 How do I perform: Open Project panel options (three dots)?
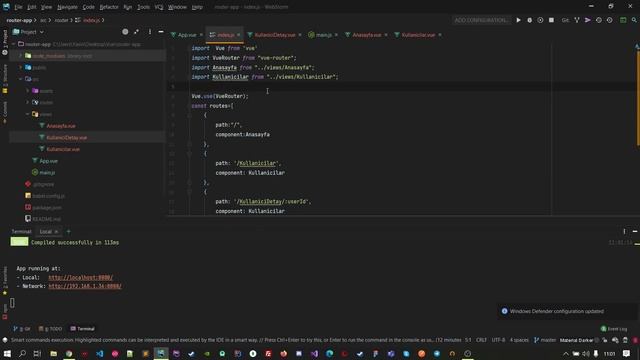(150, 32)
